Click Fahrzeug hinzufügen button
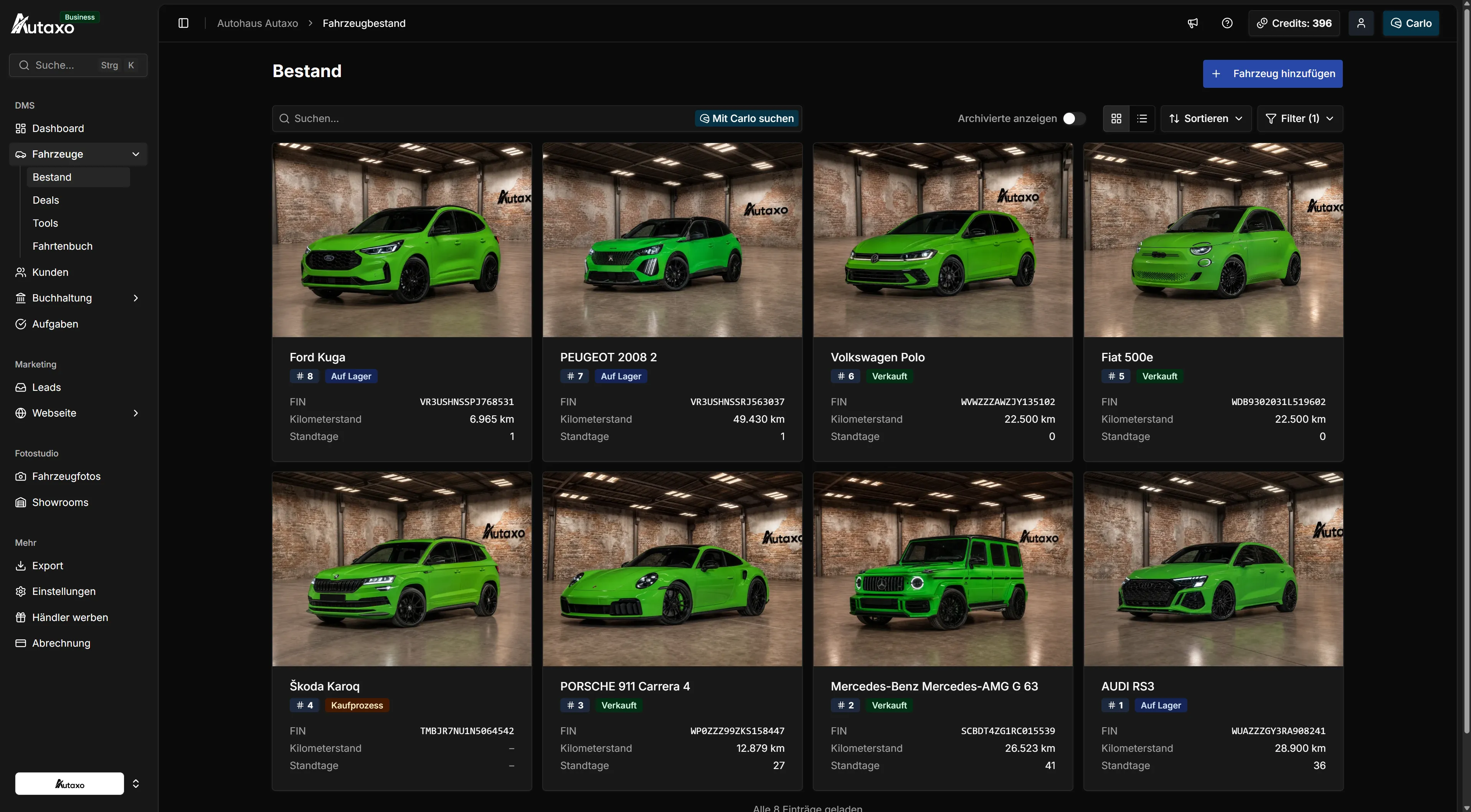 1273,74
